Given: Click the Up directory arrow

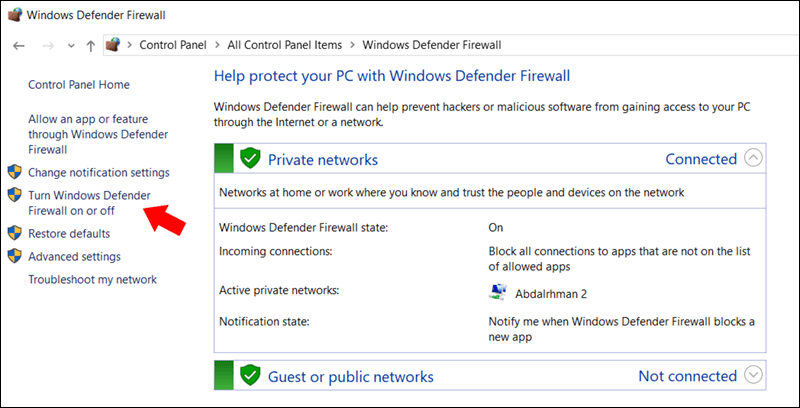Looking at the screenshot, I should 91,46.
